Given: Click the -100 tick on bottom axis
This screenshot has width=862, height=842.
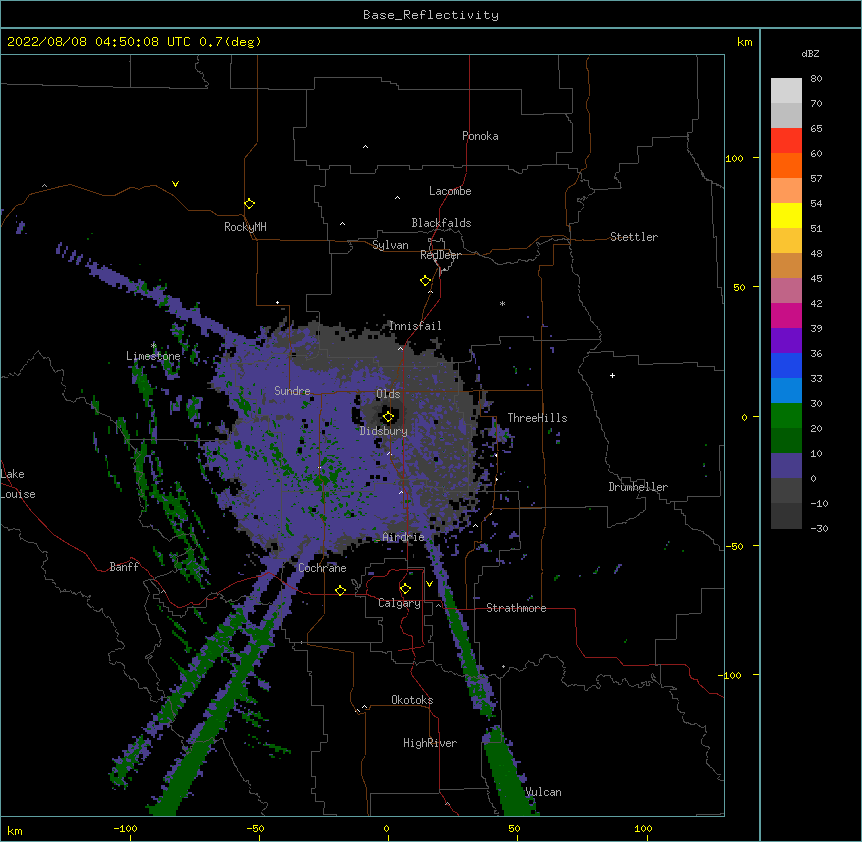Looking at the screenshot, I should [x=125, y=828].
